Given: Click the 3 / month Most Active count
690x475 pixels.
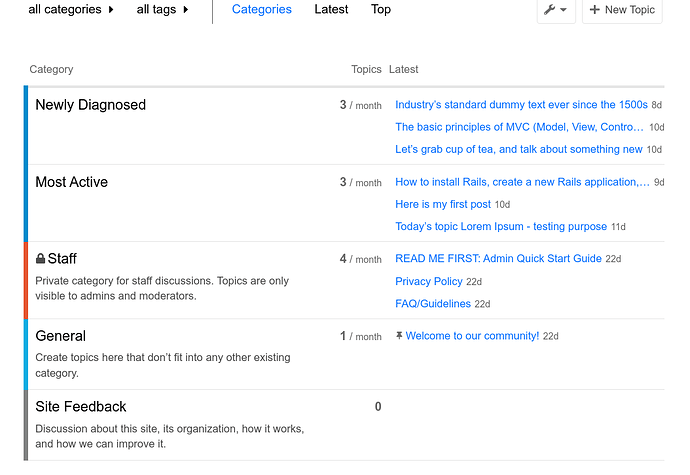Looking at the screenshot, I should tap(360, 182).
